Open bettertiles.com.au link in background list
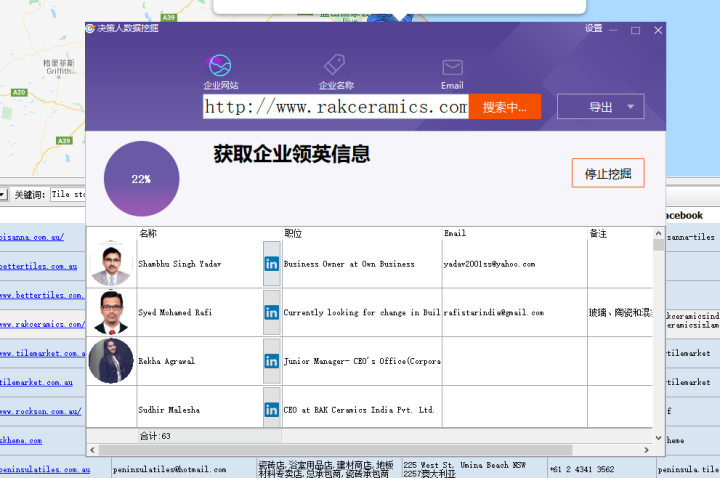Image resolution: width=720 pixels, height=478 pixels. pyautogui.click(x=39, y=266)
